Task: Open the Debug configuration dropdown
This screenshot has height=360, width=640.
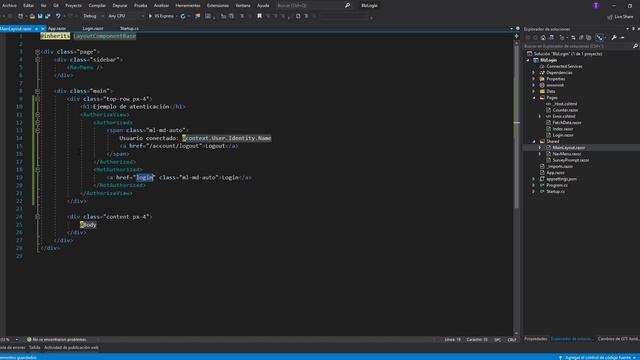Action: [x=93, y=16]
